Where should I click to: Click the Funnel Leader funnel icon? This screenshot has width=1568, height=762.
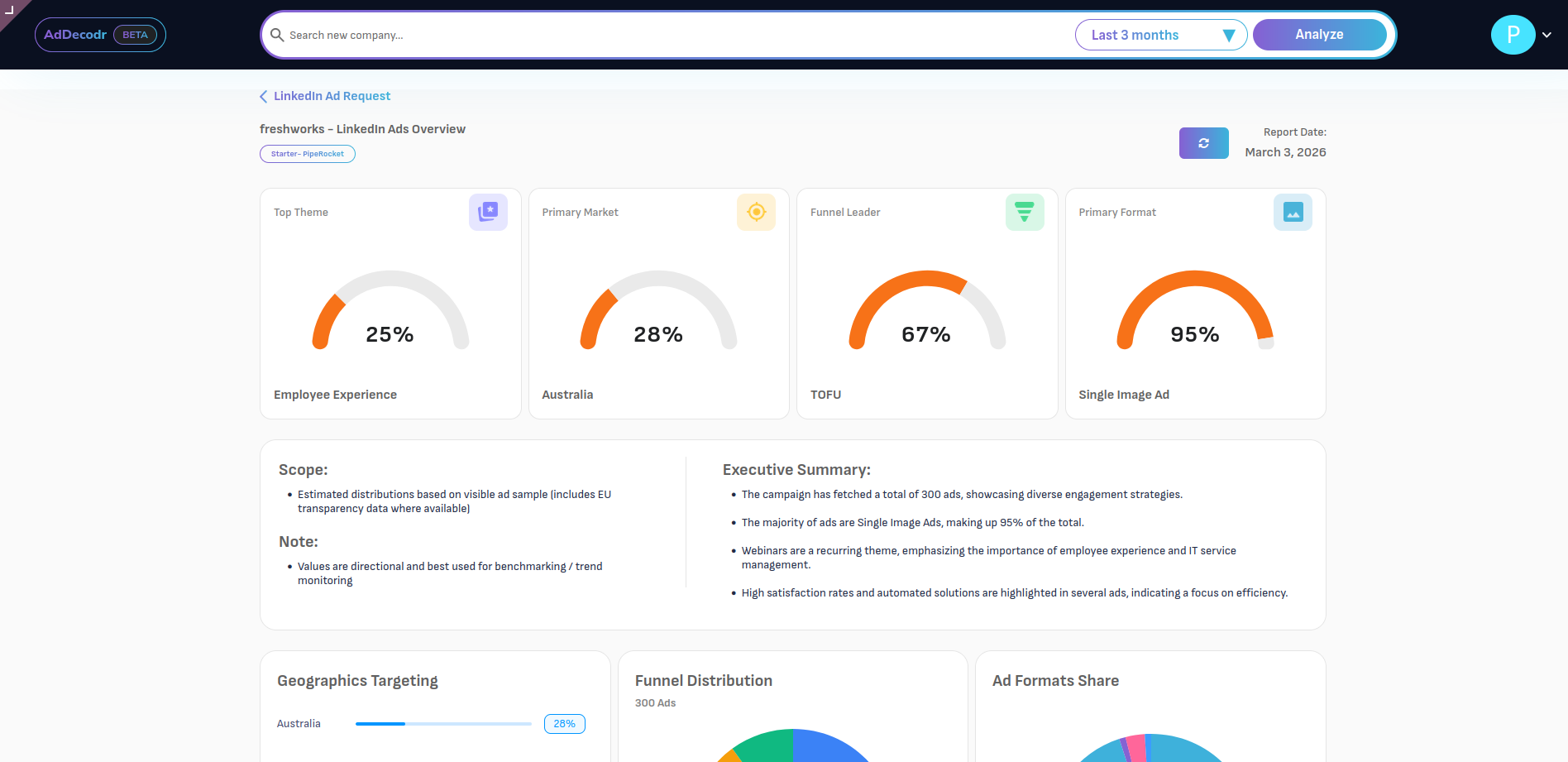click(1024, 212)
